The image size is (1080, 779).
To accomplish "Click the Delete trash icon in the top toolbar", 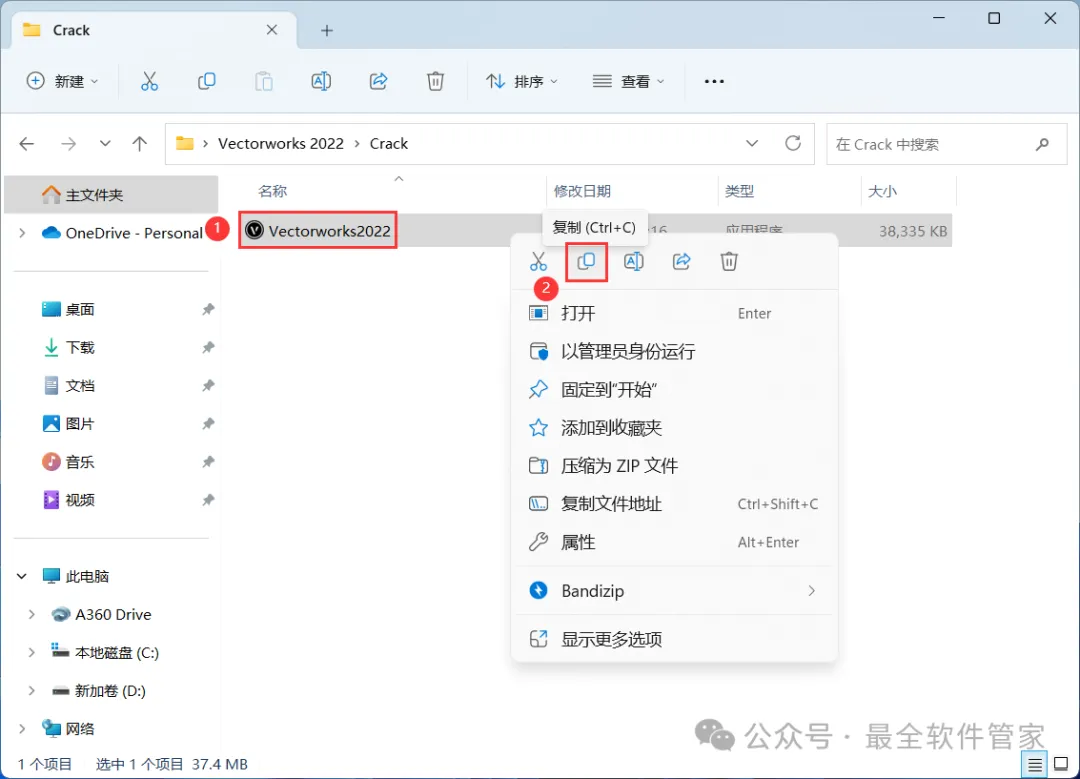I will pyautogui.click(x=435, y=81).
